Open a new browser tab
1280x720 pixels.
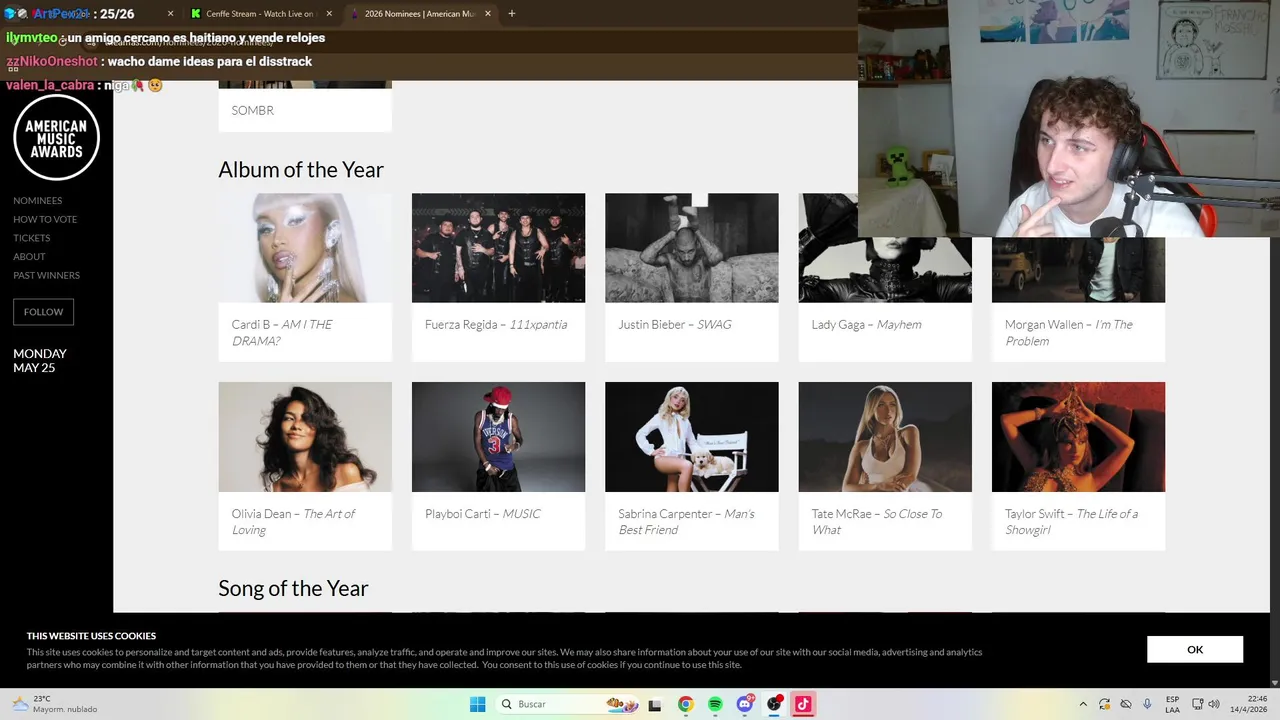tap(512, 14)
